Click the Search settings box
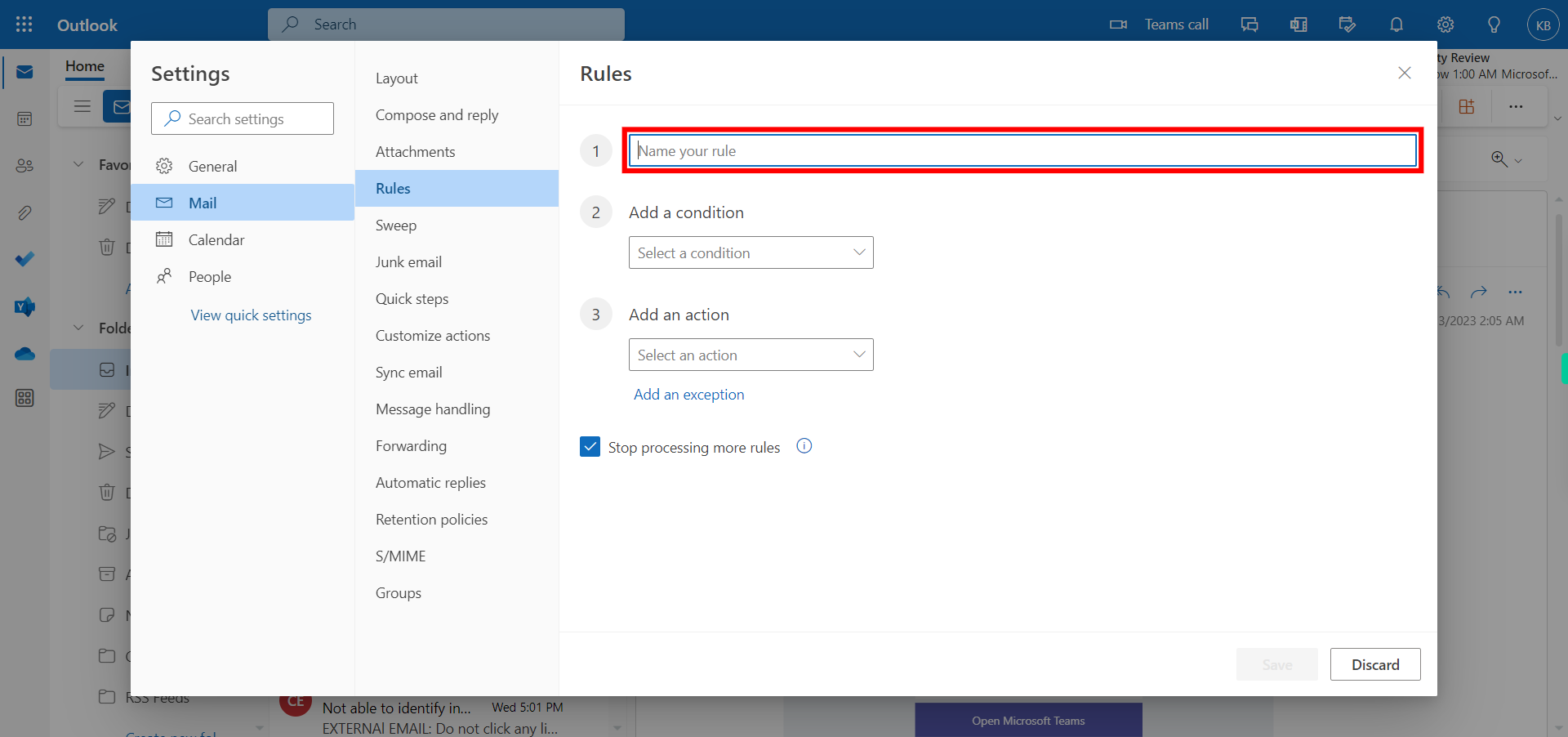Image resolution: width=1568 pixels, height=737 pixels. pyautogui.click(x=243, y=118)
